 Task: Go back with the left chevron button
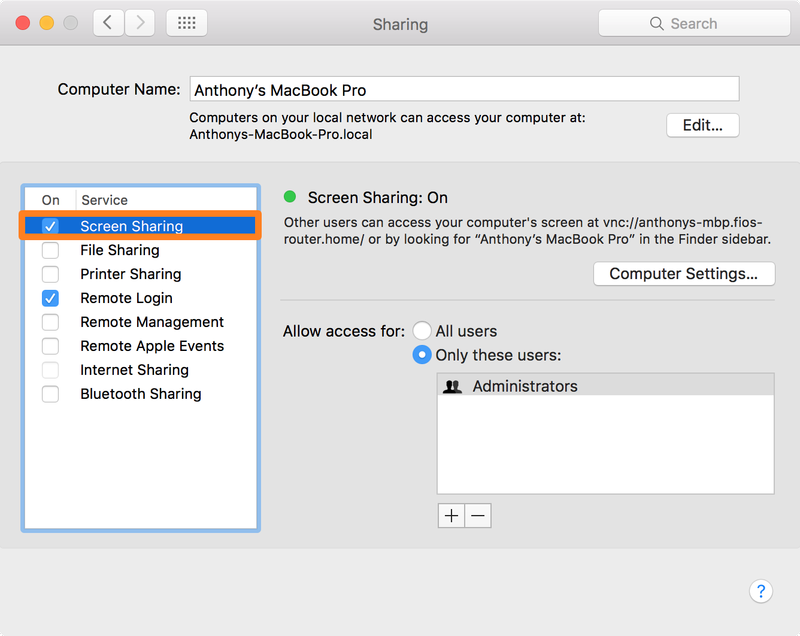108,23
